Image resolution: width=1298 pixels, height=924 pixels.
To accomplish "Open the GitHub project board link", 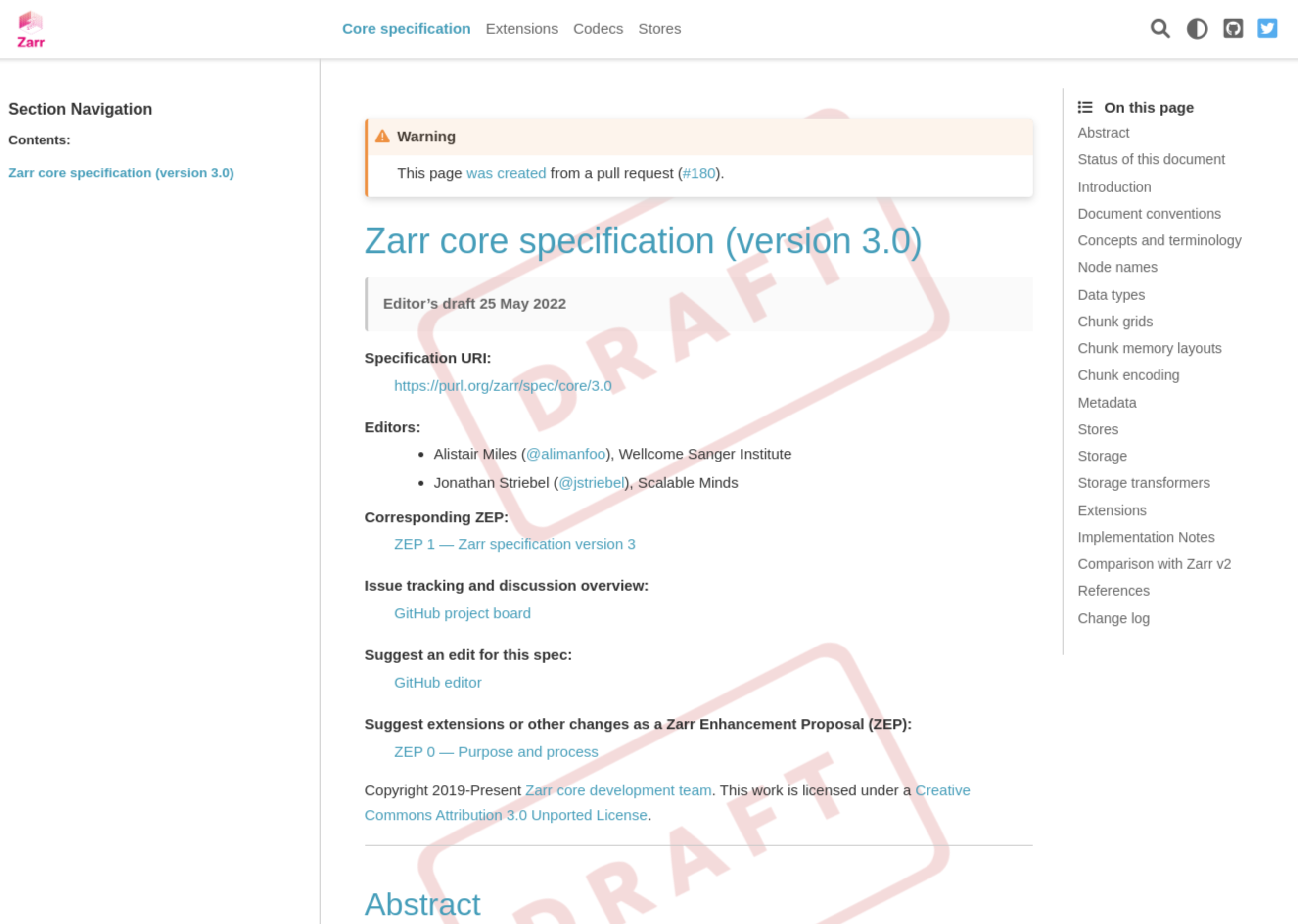I will tap(462, 613).
